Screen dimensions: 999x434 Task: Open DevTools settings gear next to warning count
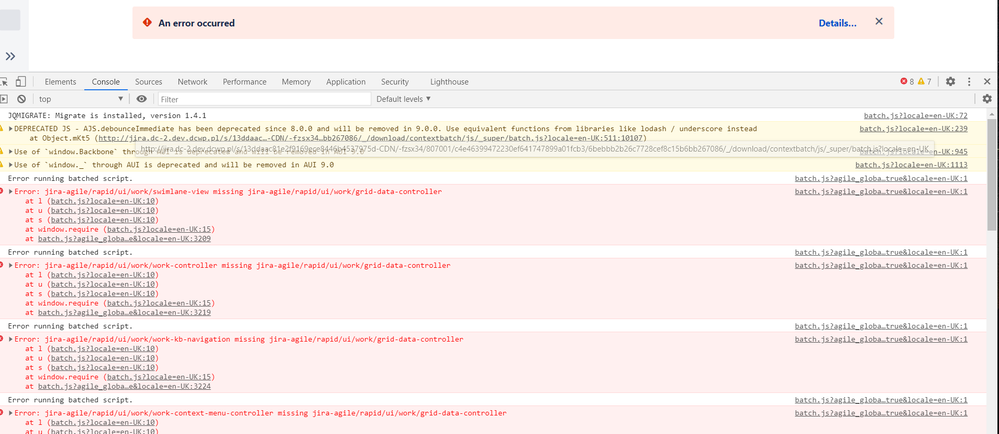pos(950,82)
